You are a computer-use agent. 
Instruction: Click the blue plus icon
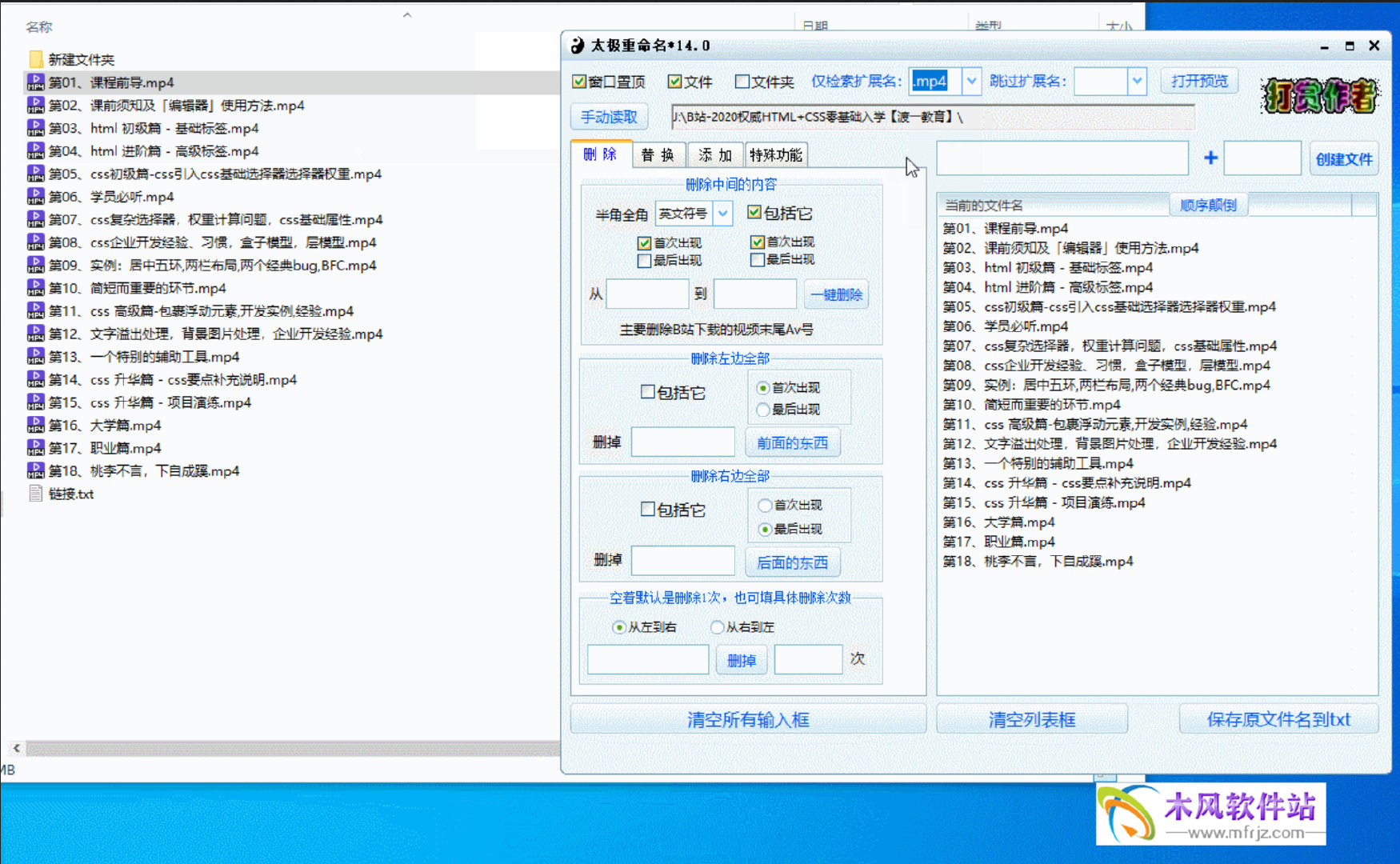(x=1210, y=158)
